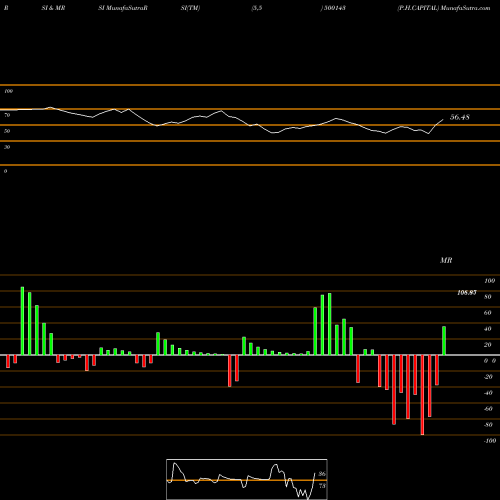Click the MR 60 axis label

[488, 313]
